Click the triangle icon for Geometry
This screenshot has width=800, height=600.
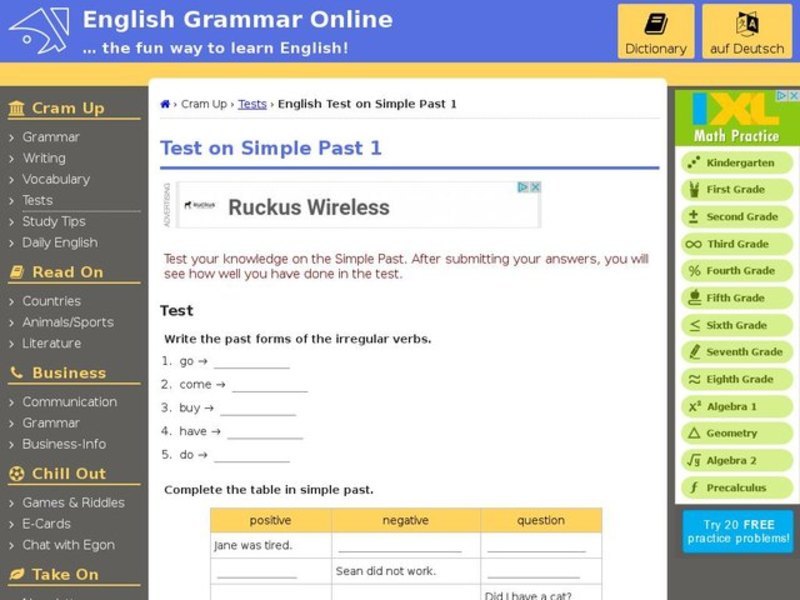coord(693,433)
